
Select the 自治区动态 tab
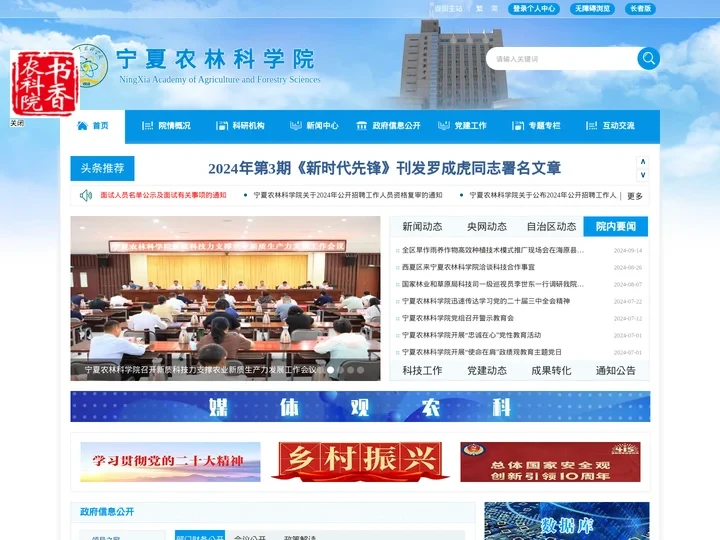coord(551,226)
